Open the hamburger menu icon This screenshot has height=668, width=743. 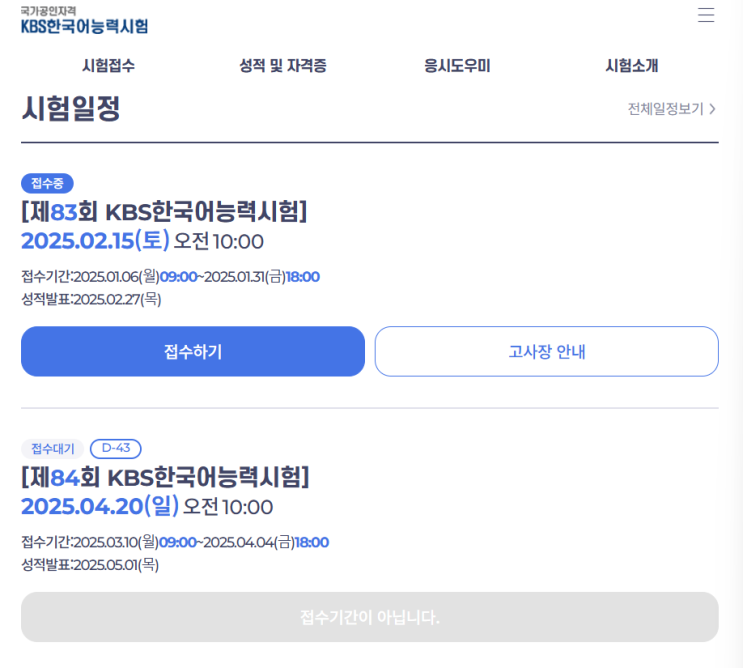point(706,15)
